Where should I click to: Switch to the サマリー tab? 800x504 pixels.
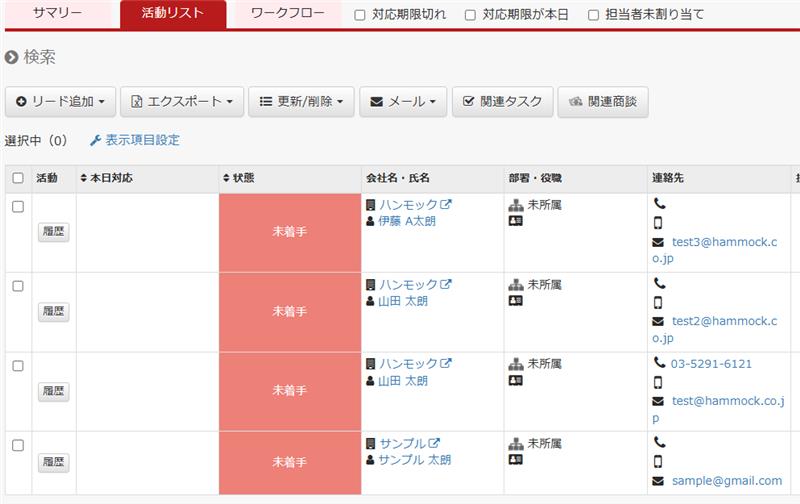57,13
